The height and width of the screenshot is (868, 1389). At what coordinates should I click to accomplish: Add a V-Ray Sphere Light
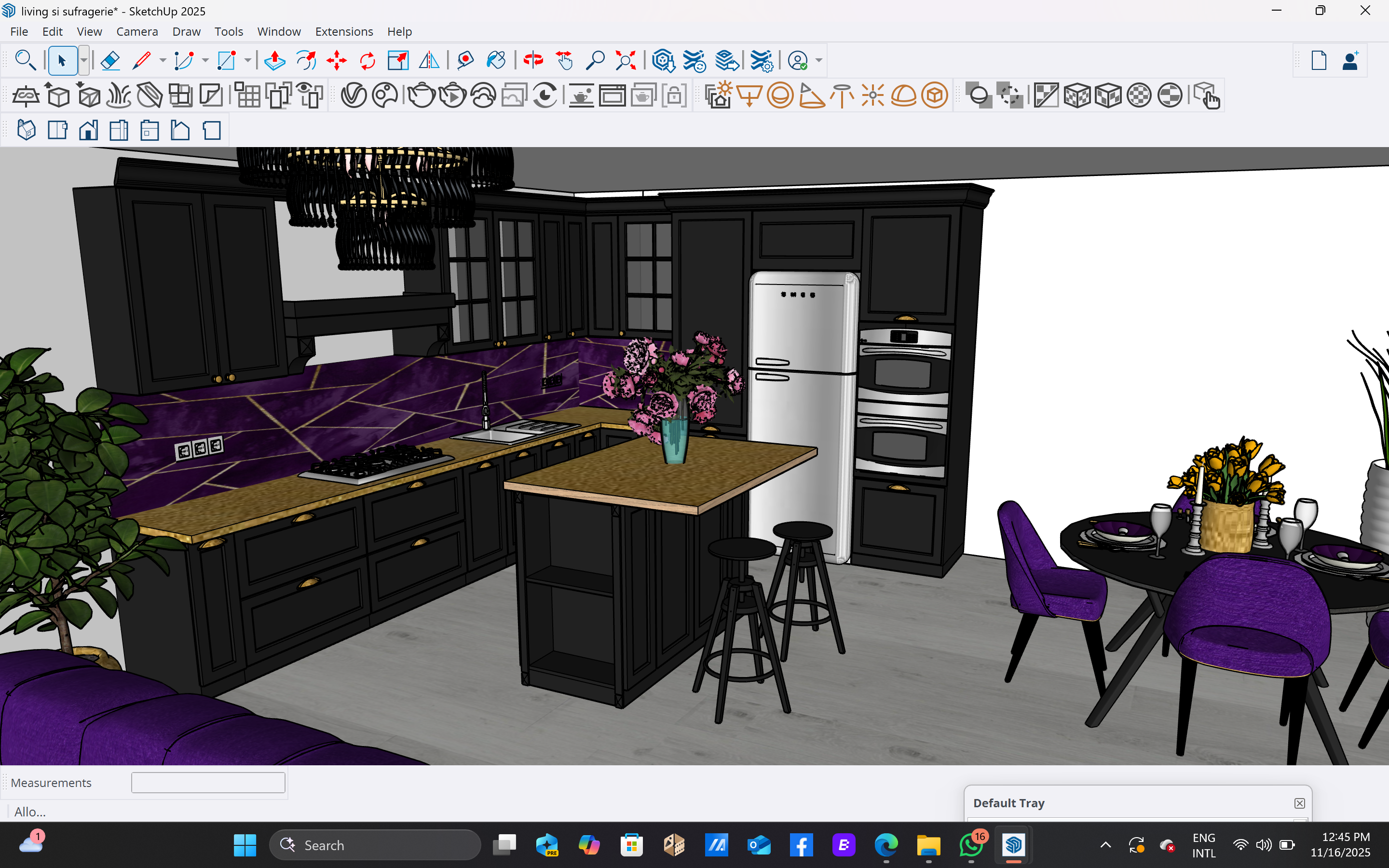pyautogui.click(x=780, y=95)
